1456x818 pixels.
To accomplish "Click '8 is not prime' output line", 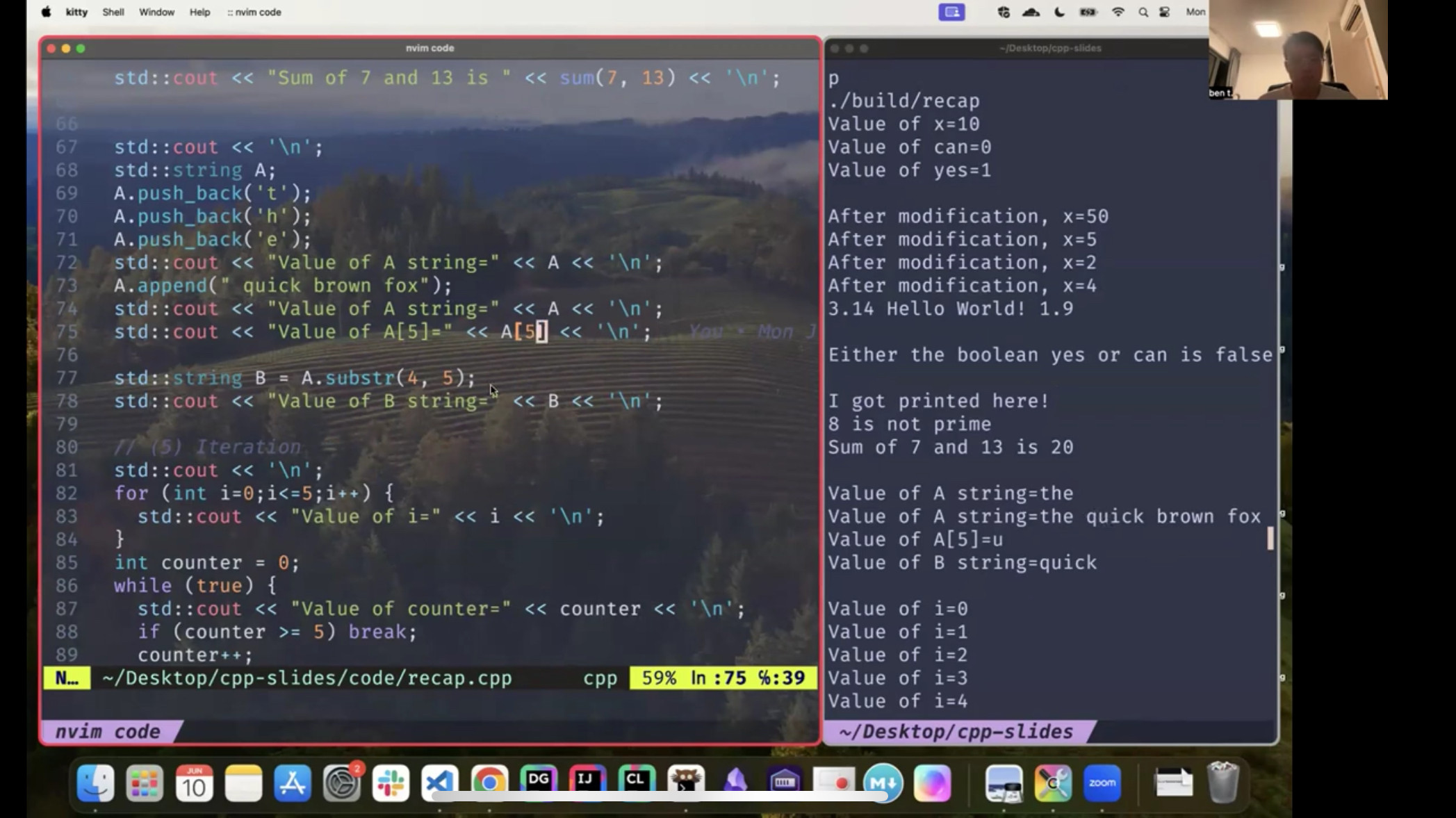I will coord(910,425).
